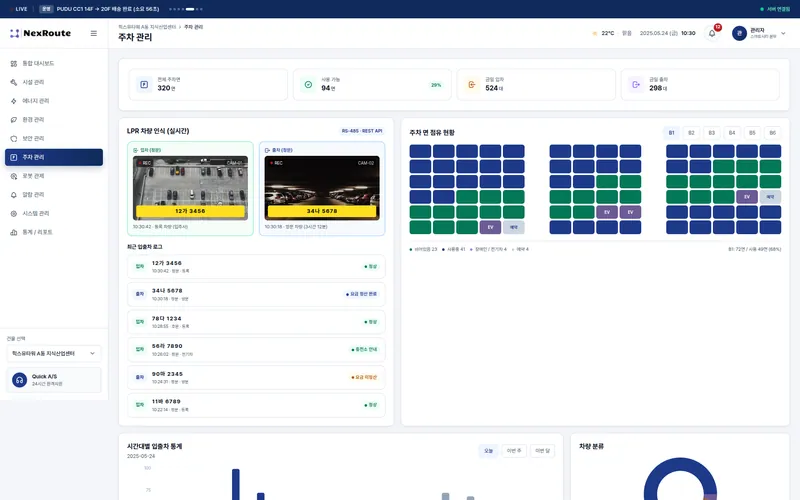800x500 pixels.
Task: Click exit badge on the 34나 5678 row
Action: 139,294
